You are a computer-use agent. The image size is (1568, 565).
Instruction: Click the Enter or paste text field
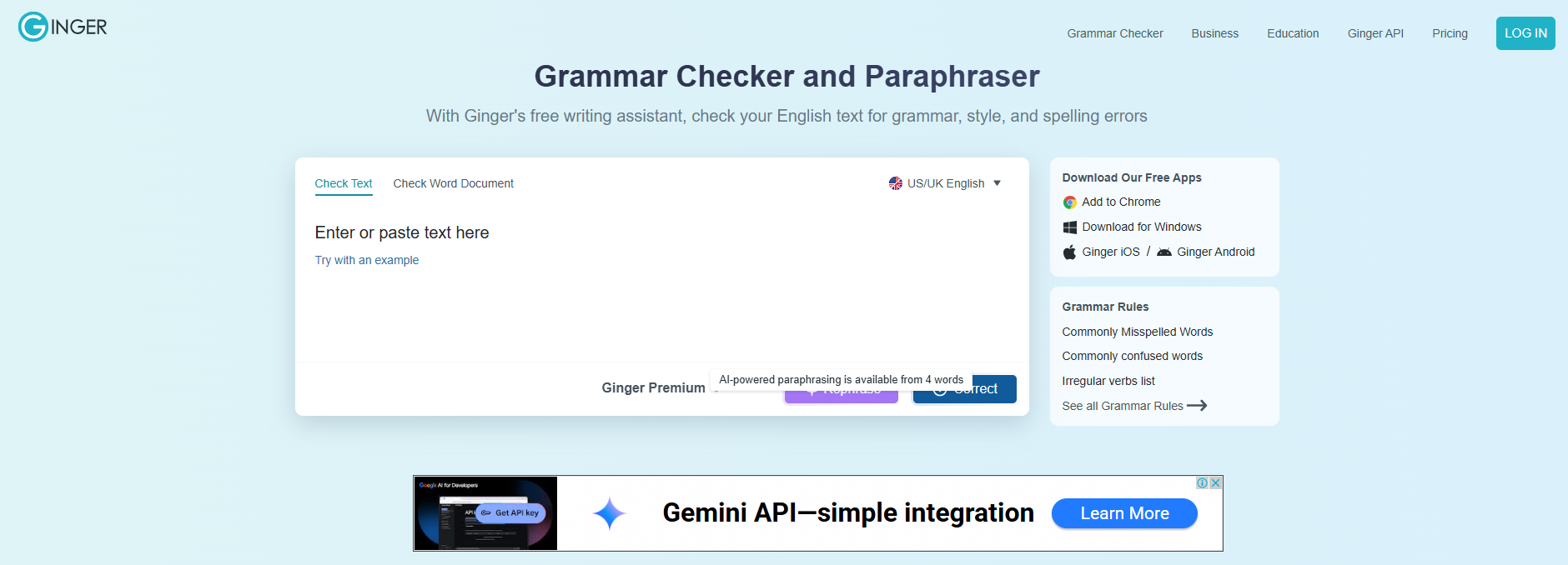click(x=661, y=283)
